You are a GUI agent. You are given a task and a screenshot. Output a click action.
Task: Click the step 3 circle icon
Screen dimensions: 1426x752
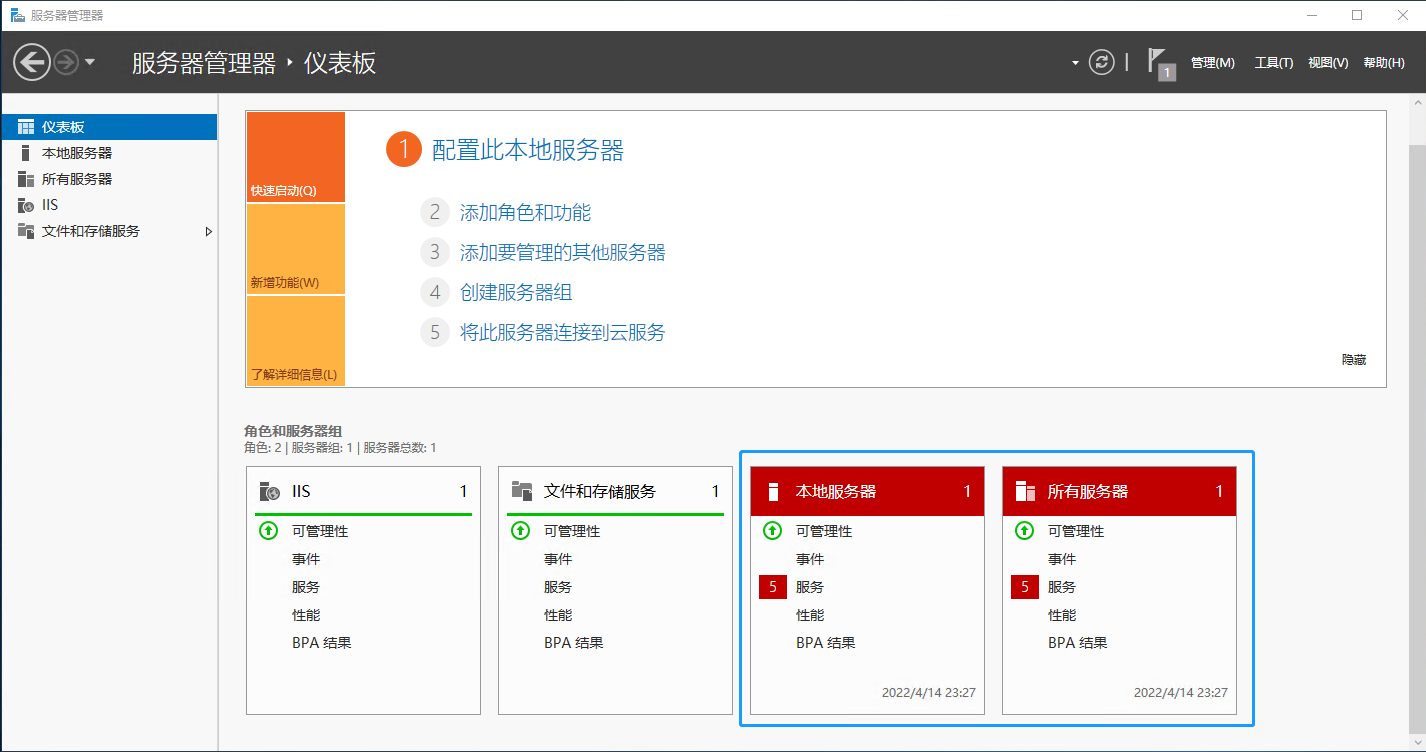(434, 252)
